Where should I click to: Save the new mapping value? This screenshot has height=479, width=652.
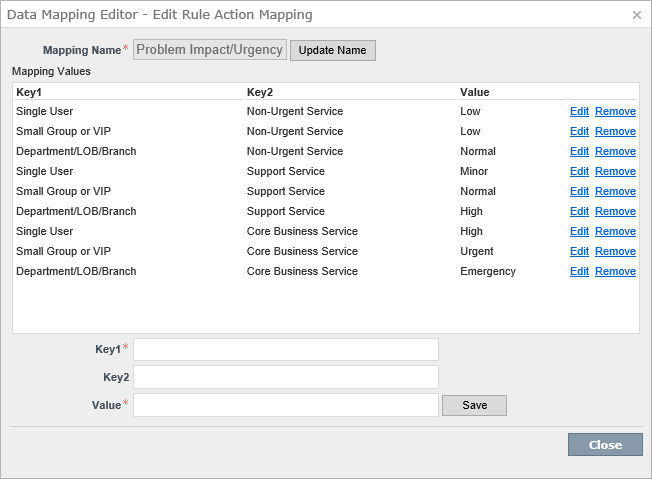coord(474,405)
